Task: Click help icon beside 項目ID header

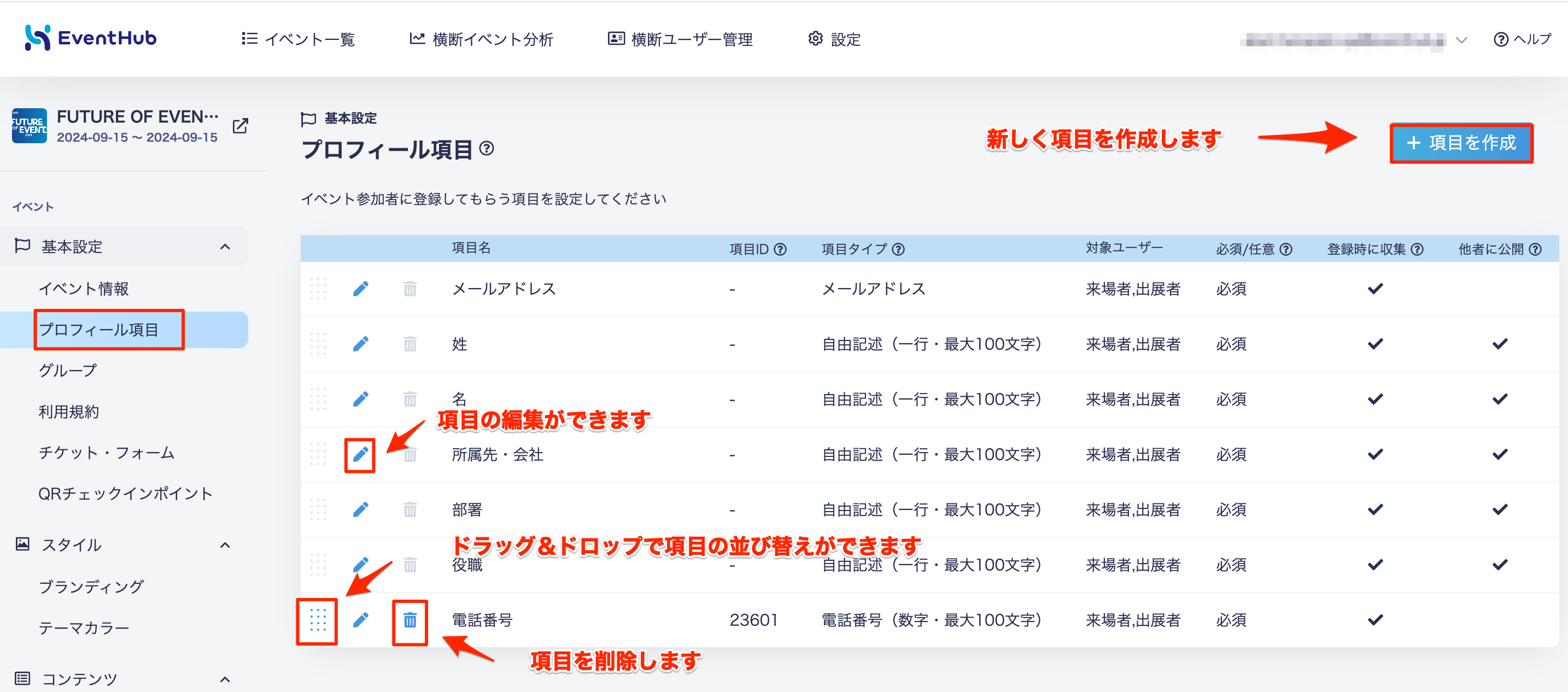Action: click(780, 250)
